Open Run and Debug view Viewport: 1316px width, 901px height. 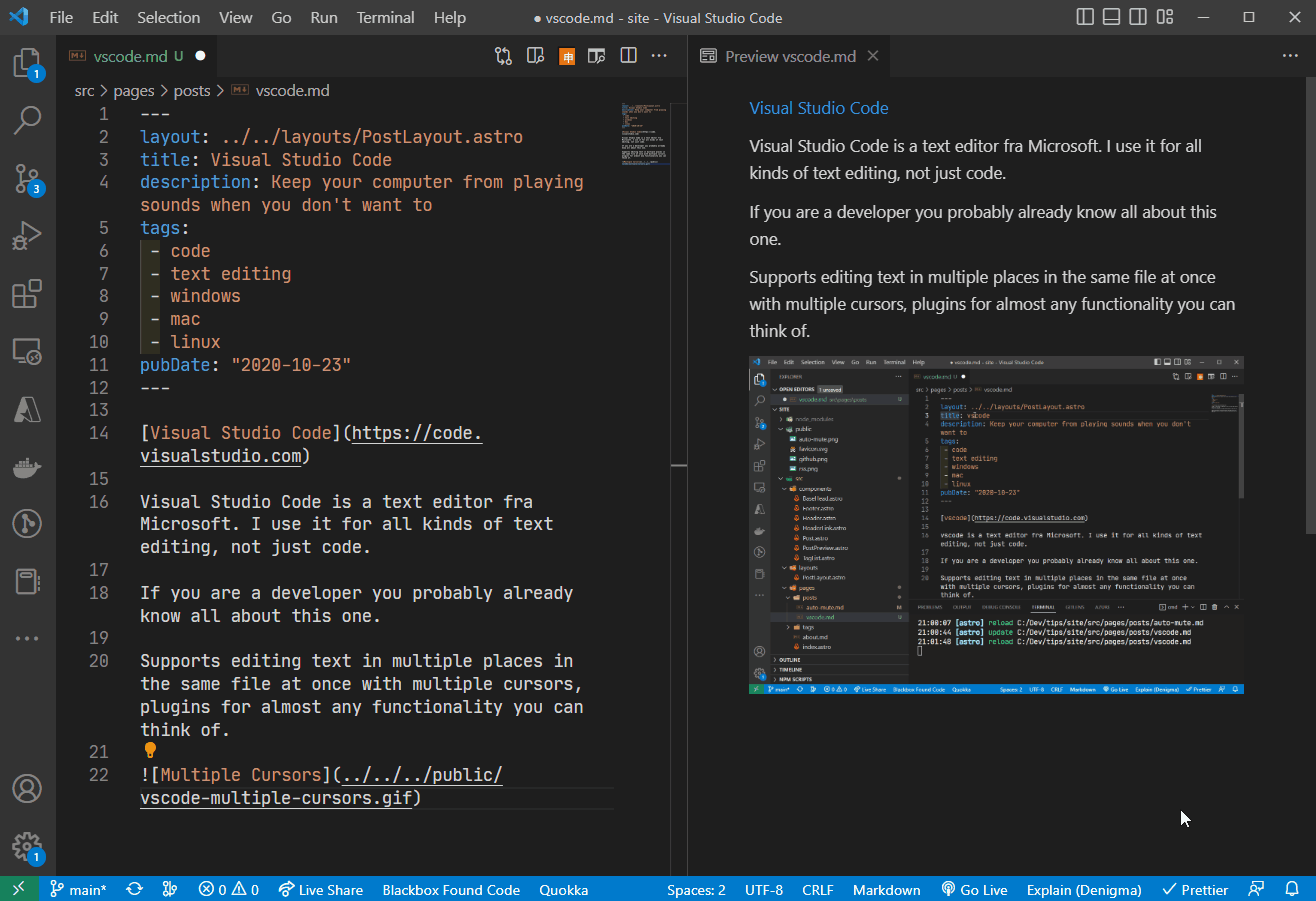27,237
